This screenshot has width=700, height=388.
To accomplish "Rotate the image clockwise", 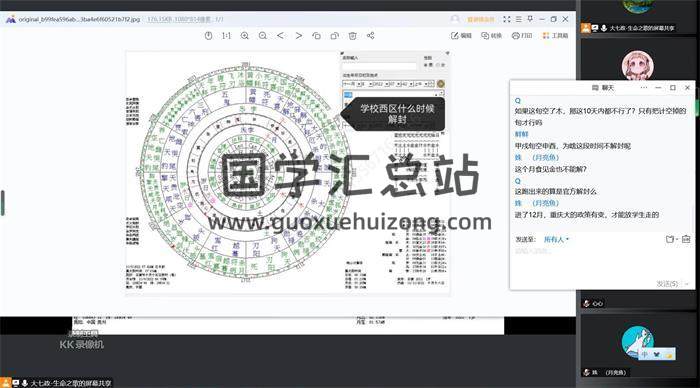I will 334,36.
